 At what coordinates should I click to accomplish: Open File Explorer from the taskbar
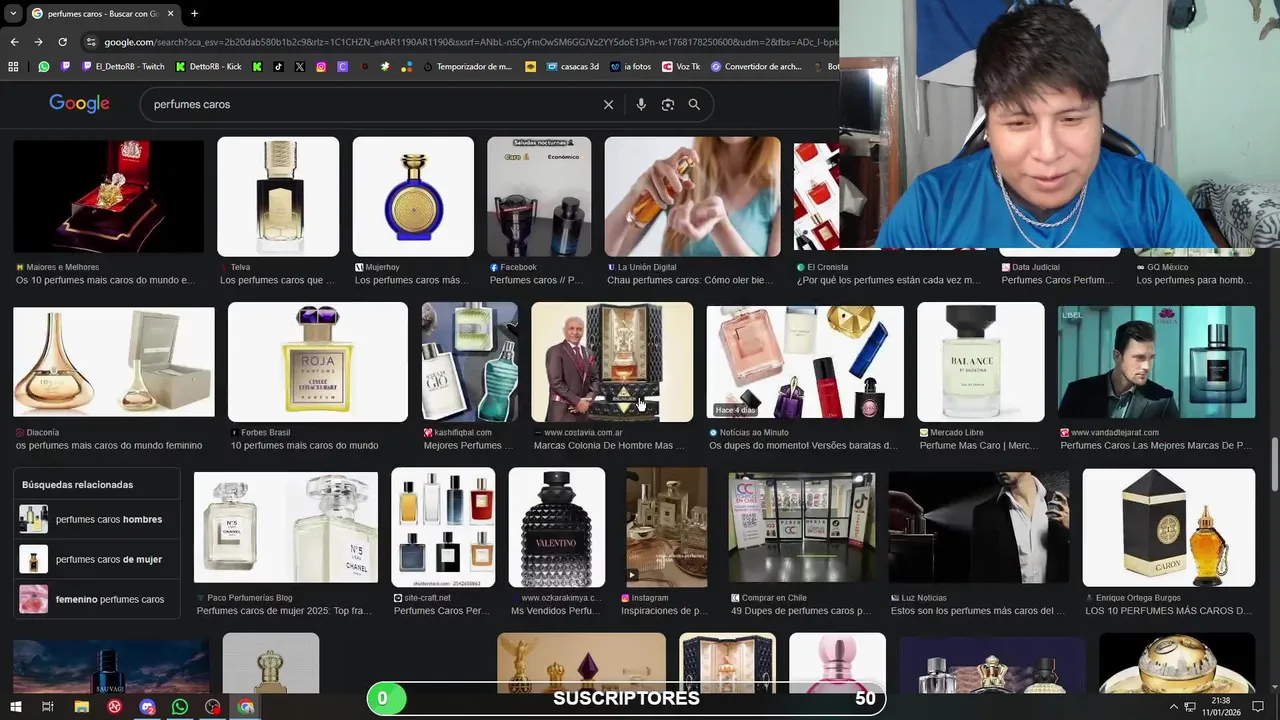(82, 707)
